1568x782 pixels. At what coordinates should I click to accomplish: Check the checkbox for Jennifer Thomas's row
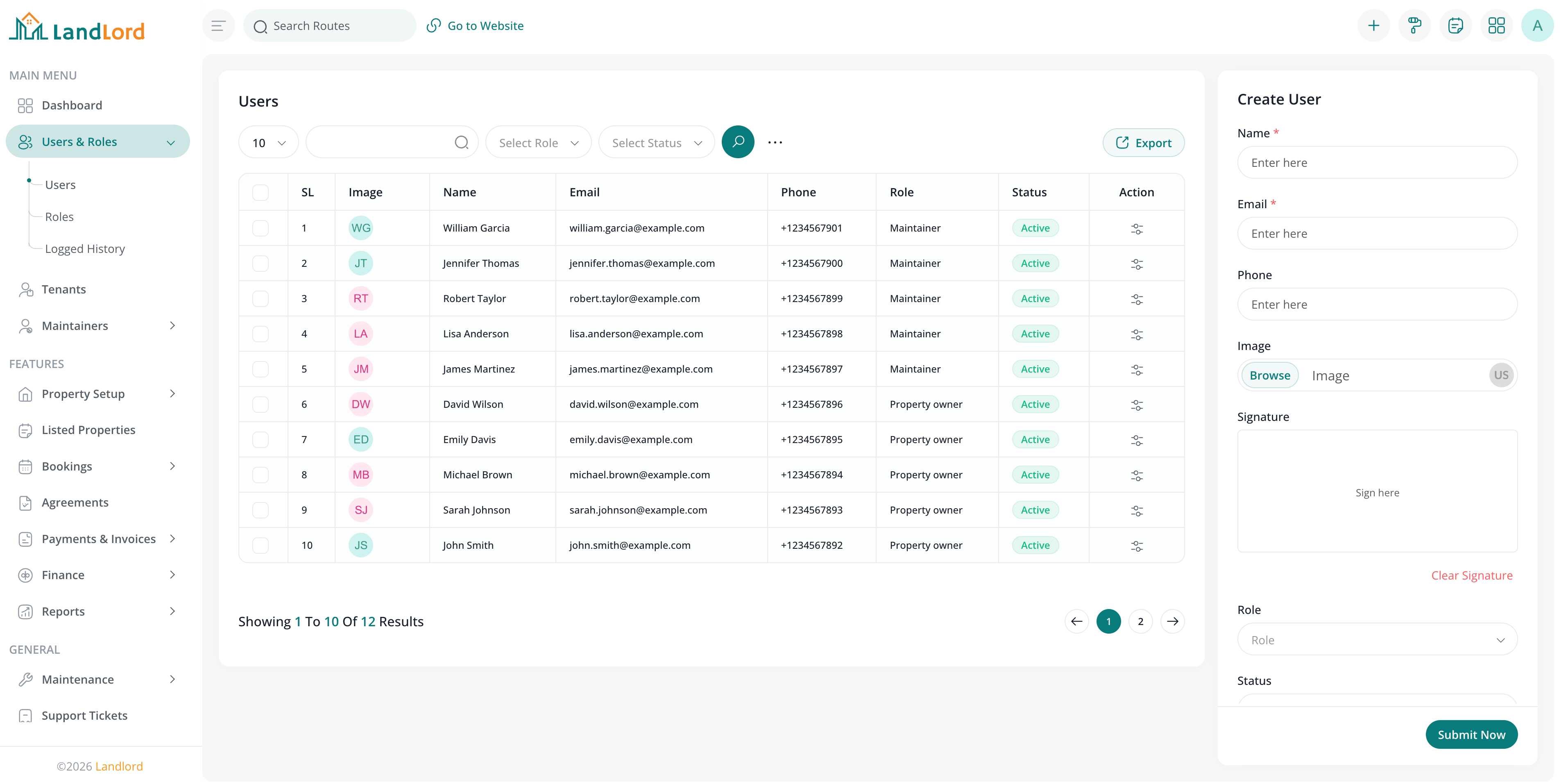[261, 263]
